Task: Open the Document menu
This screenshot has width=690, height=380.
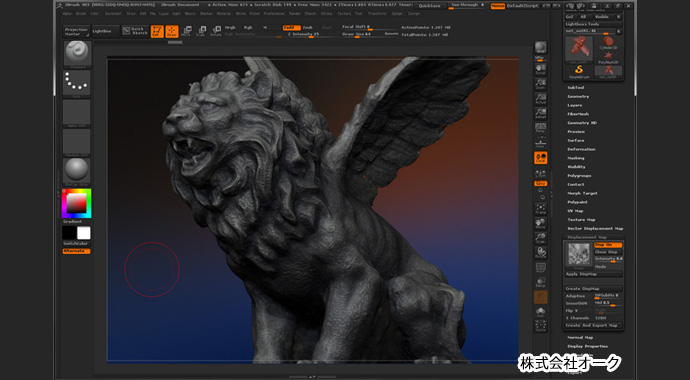Action: [113, 14]
